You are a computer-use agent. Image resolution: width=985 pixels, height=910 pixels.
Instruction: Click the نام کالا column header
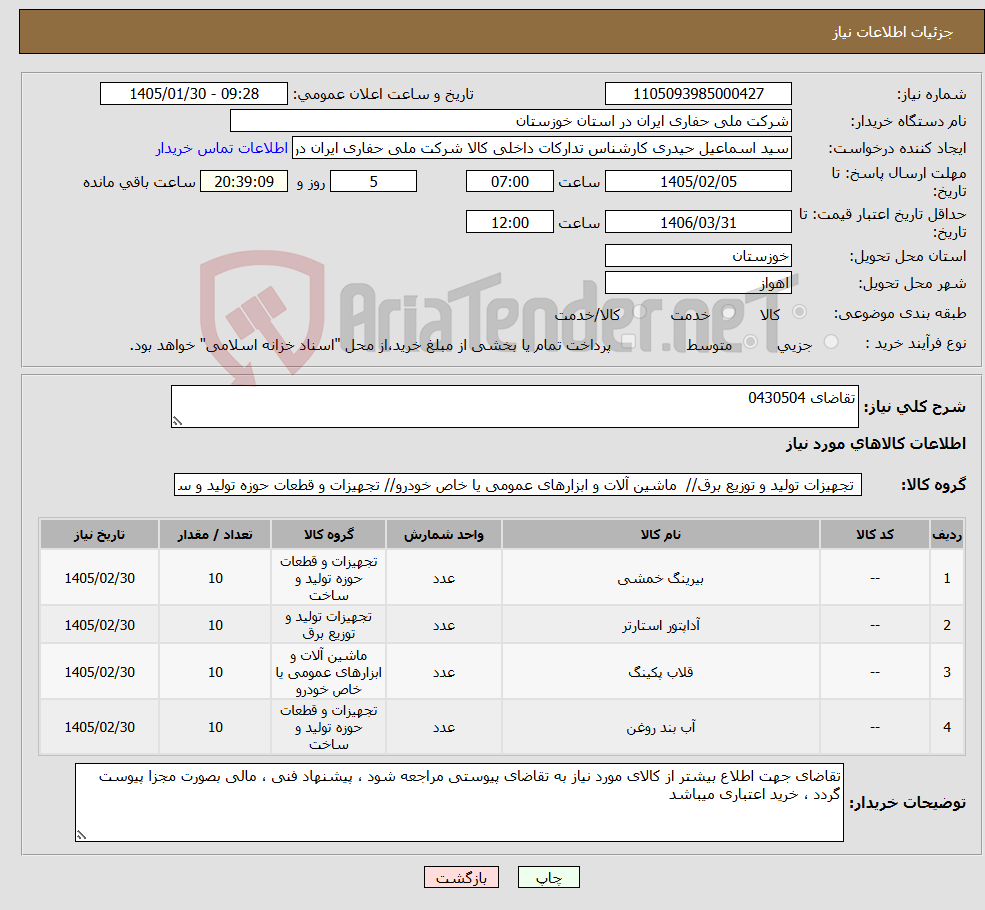pos(661,534)
